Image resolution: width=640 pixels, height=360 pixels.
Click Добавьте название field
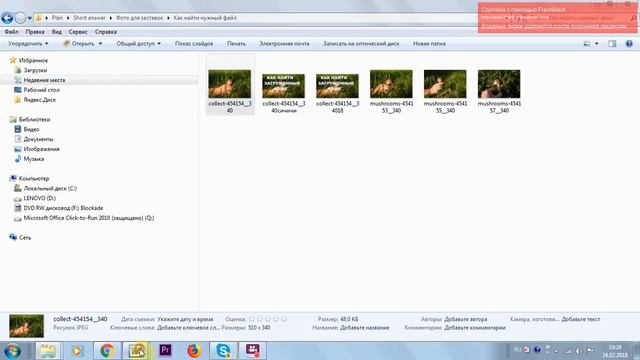pos(364,327)
